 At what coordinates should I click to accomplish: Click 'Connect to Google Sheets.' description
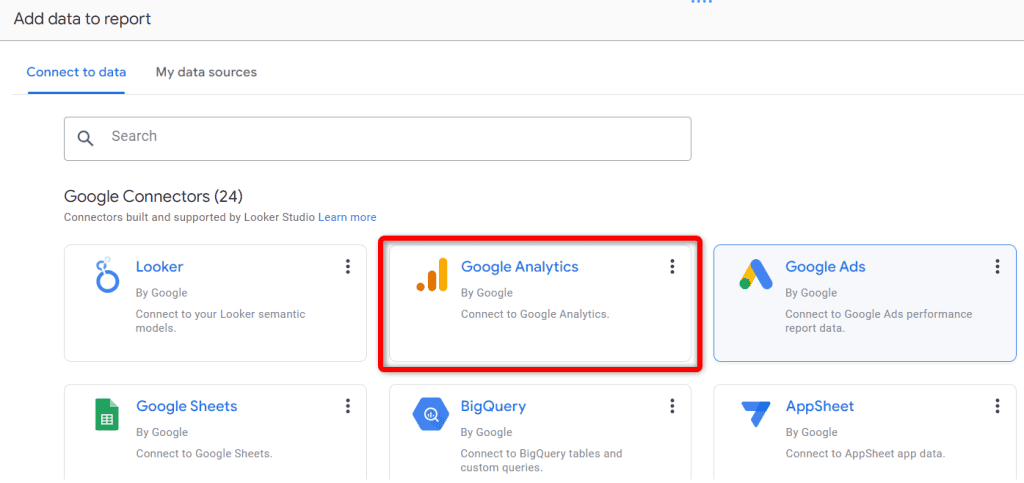pos(204,454)
